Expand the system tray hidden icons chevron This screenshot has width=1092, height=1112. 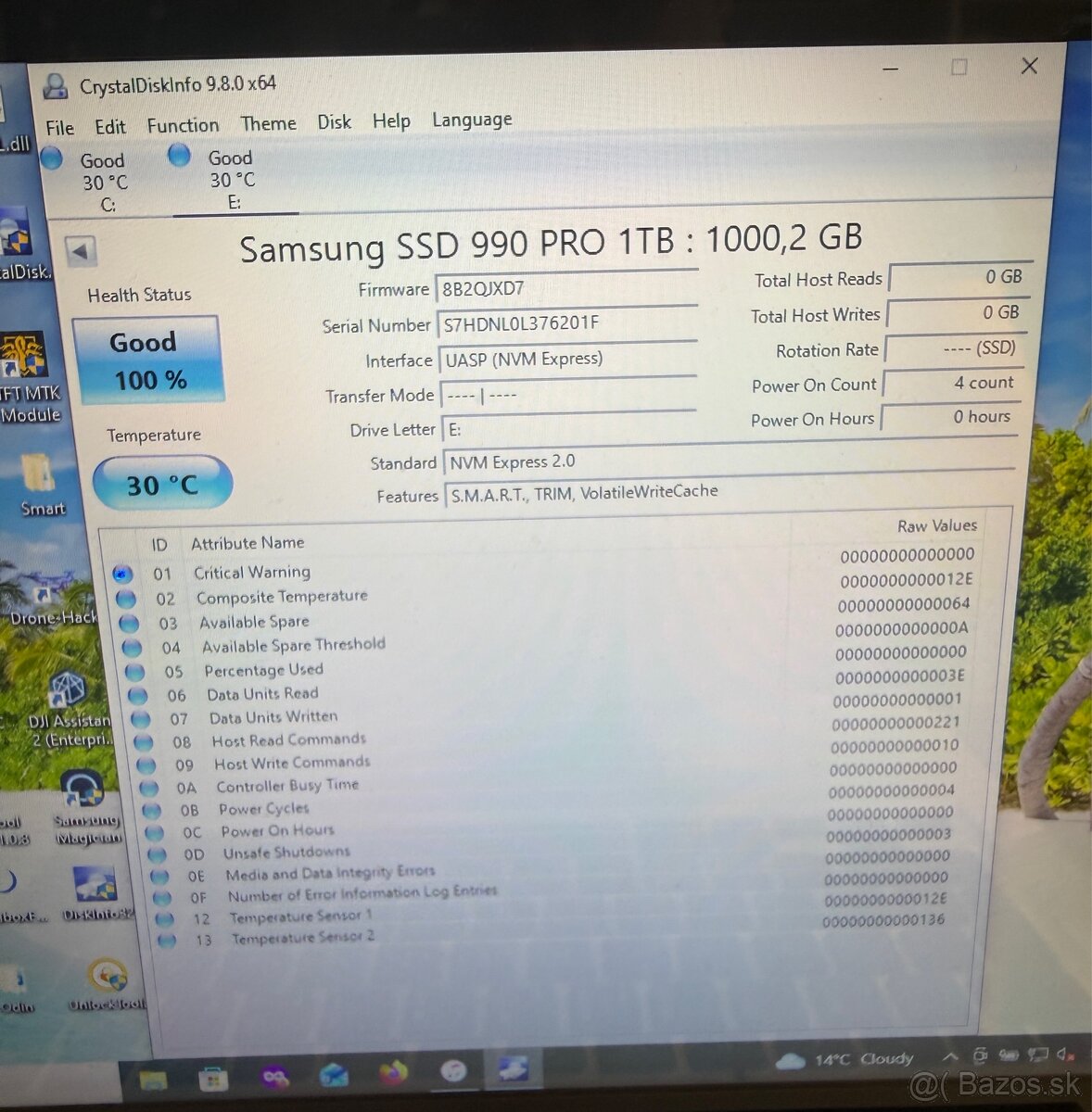pyautogui.click(x=949, y=1056)
